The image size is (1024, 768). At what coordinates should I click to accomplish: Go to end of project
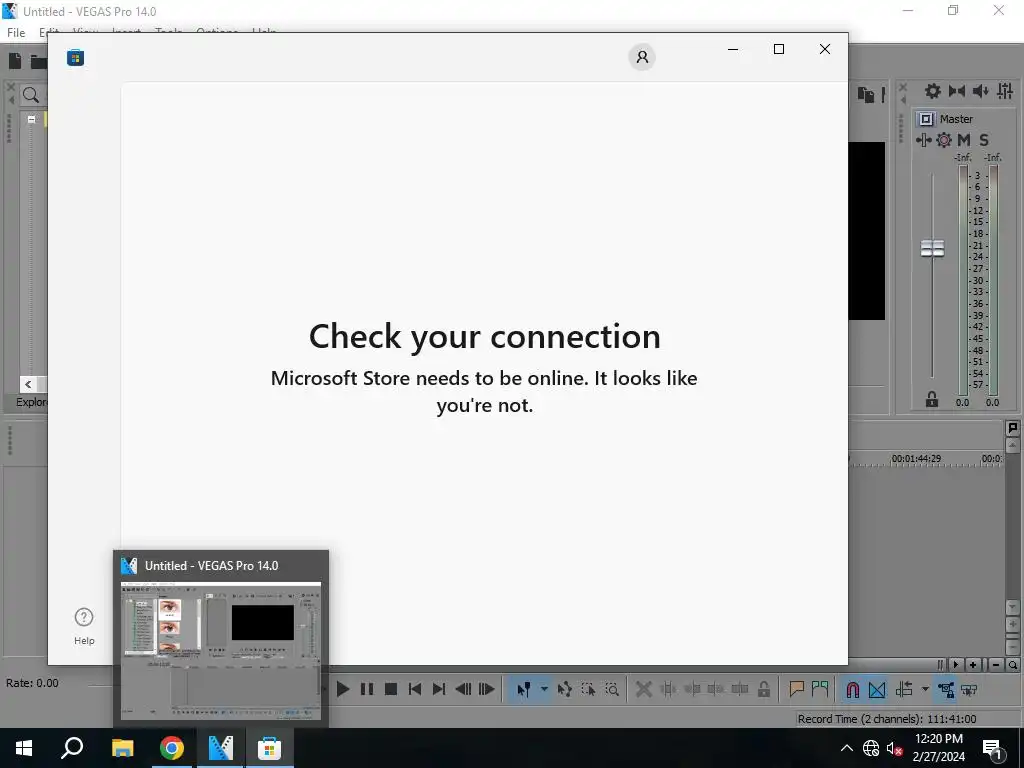coord(439,690)
